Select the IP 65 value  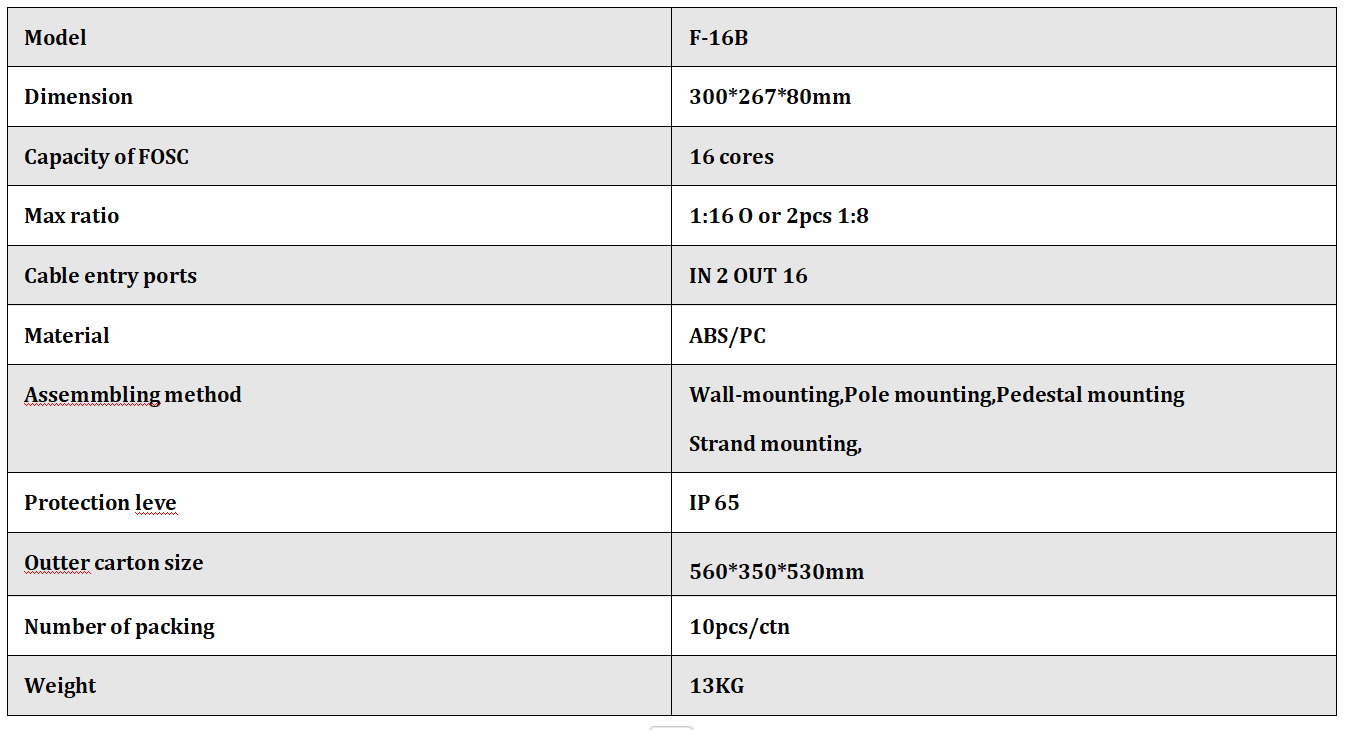point(714,503)
